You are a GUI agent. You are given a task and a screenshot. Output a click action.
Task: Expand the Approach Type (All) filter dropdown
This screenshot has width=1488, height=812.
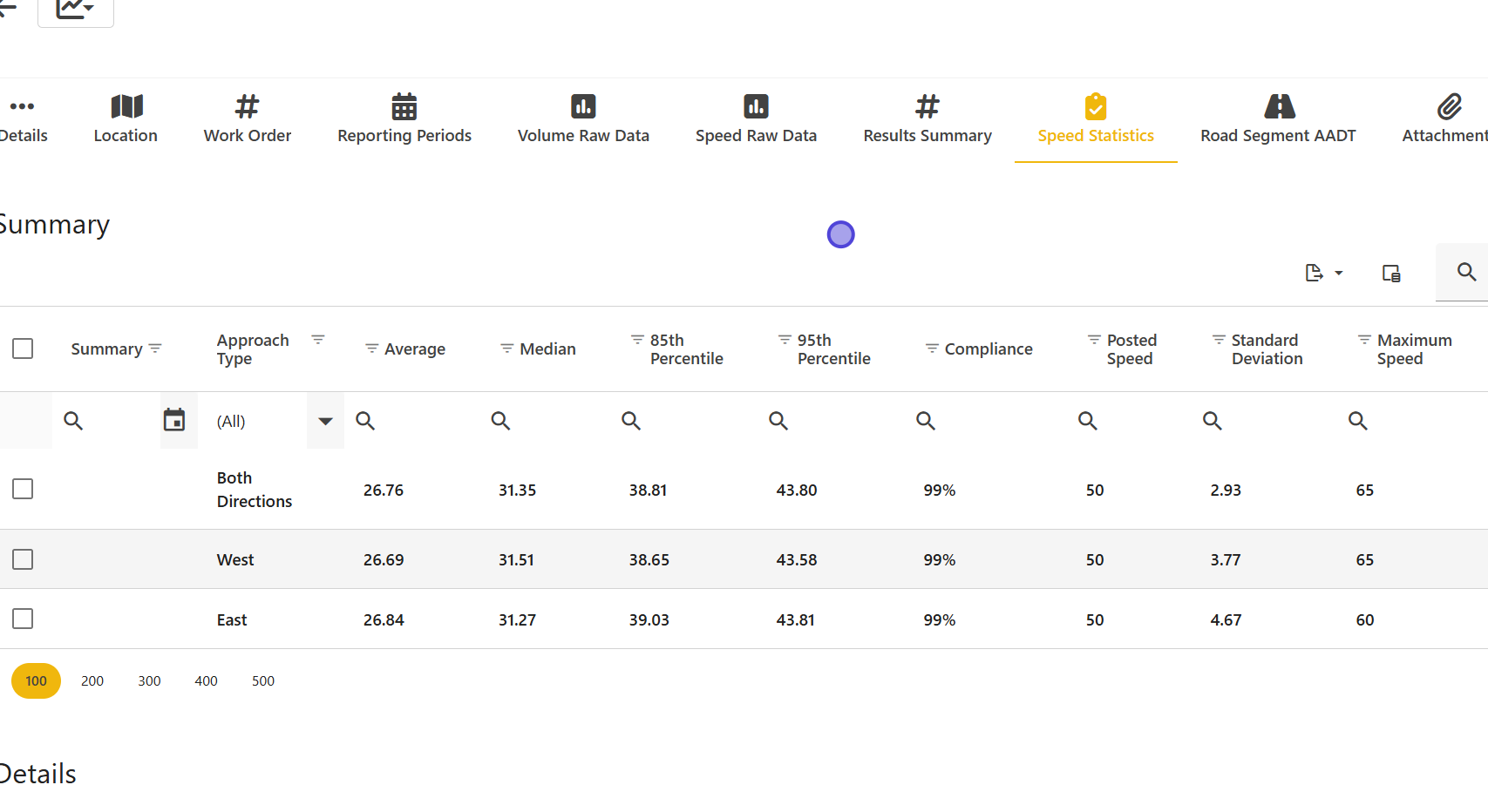[x=325, y=421]
